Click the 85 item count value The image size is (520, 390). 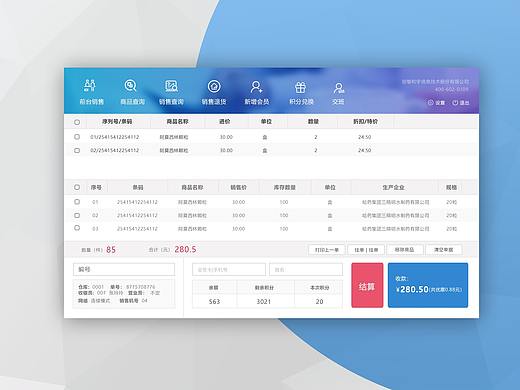coord(111,249)
